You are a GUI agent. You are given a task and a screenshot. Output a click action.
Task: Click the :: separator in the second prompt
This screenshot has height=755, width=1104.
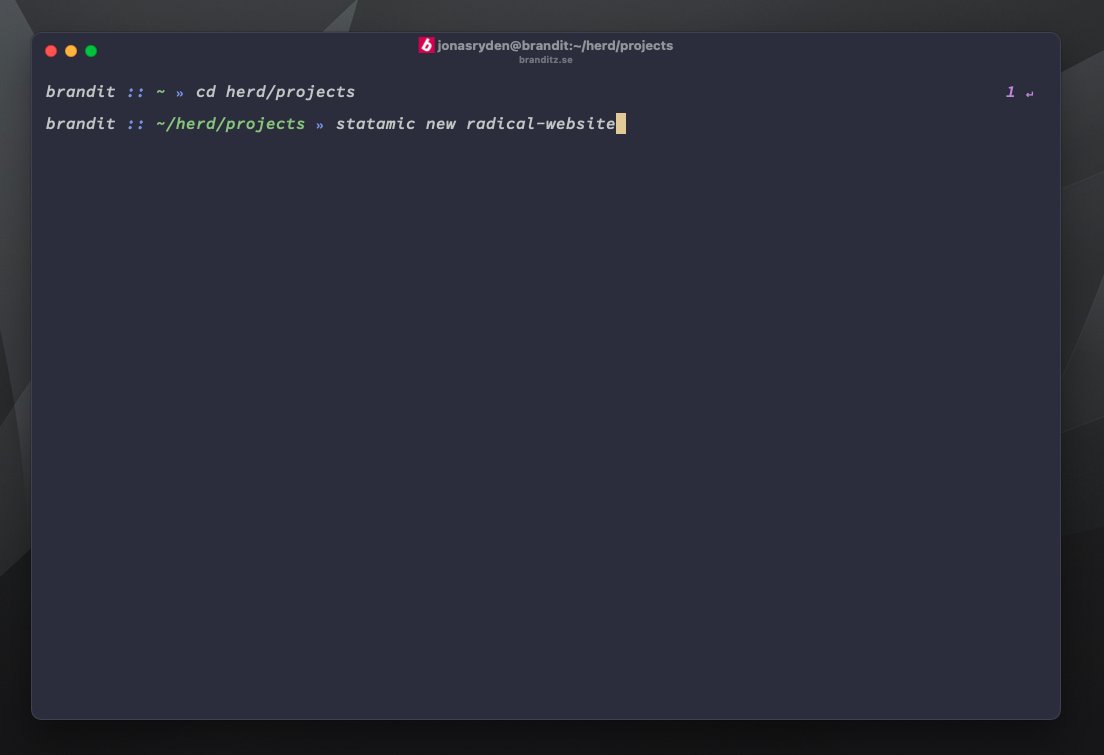coord(133,124)
